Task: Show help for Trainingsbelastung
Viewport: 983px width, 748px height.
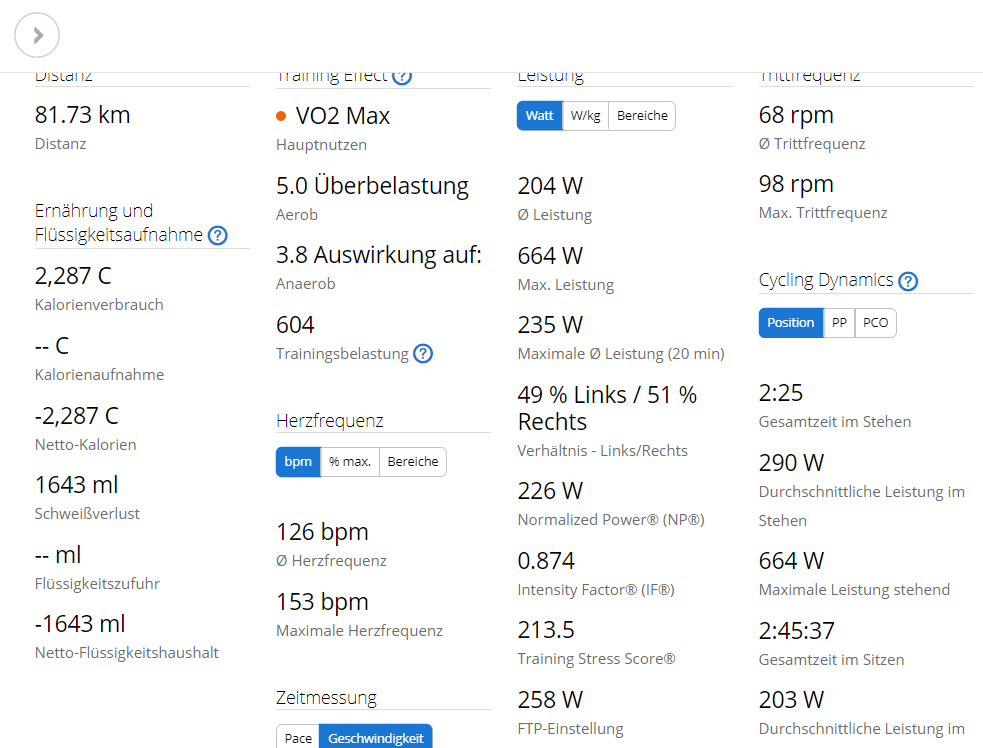Action: 423,353
